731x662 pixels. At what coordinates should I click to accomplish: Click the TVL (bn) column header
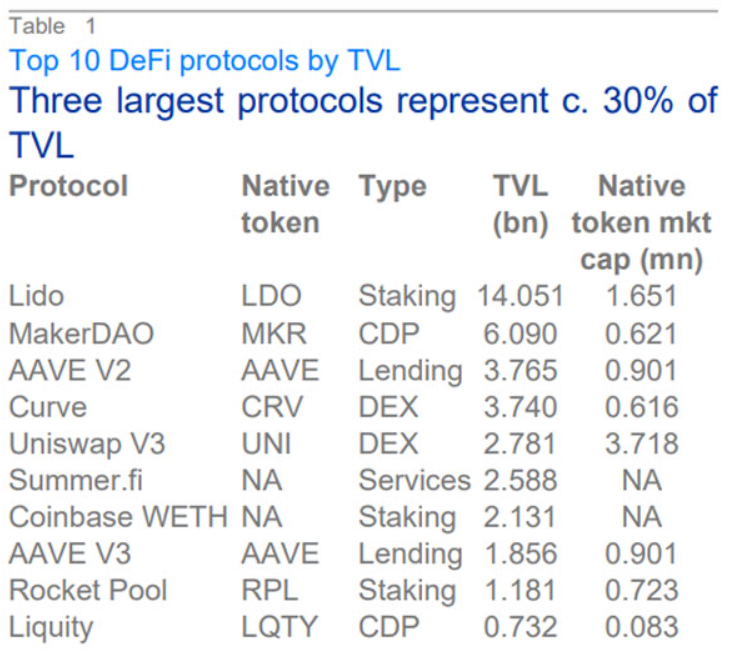[520, 204]
